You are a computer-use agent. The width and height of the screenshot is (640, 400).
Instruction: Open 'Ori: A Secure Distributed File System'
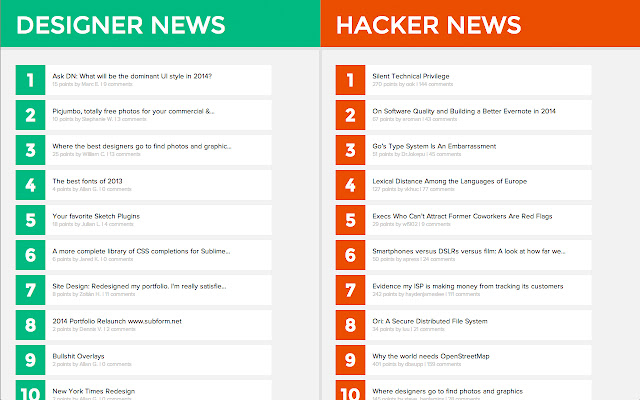[x=430, y=321]
